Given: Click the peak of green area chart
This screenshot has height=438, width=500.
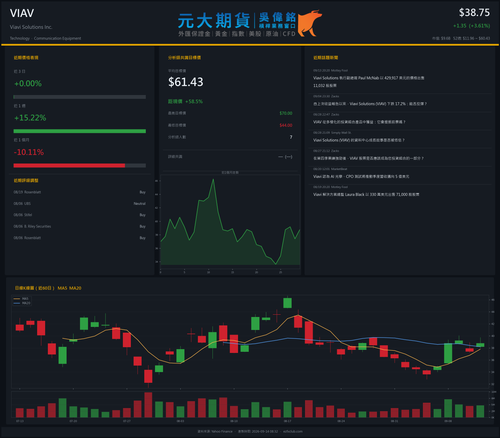Looking at the screenshot, I should (213, 180).
